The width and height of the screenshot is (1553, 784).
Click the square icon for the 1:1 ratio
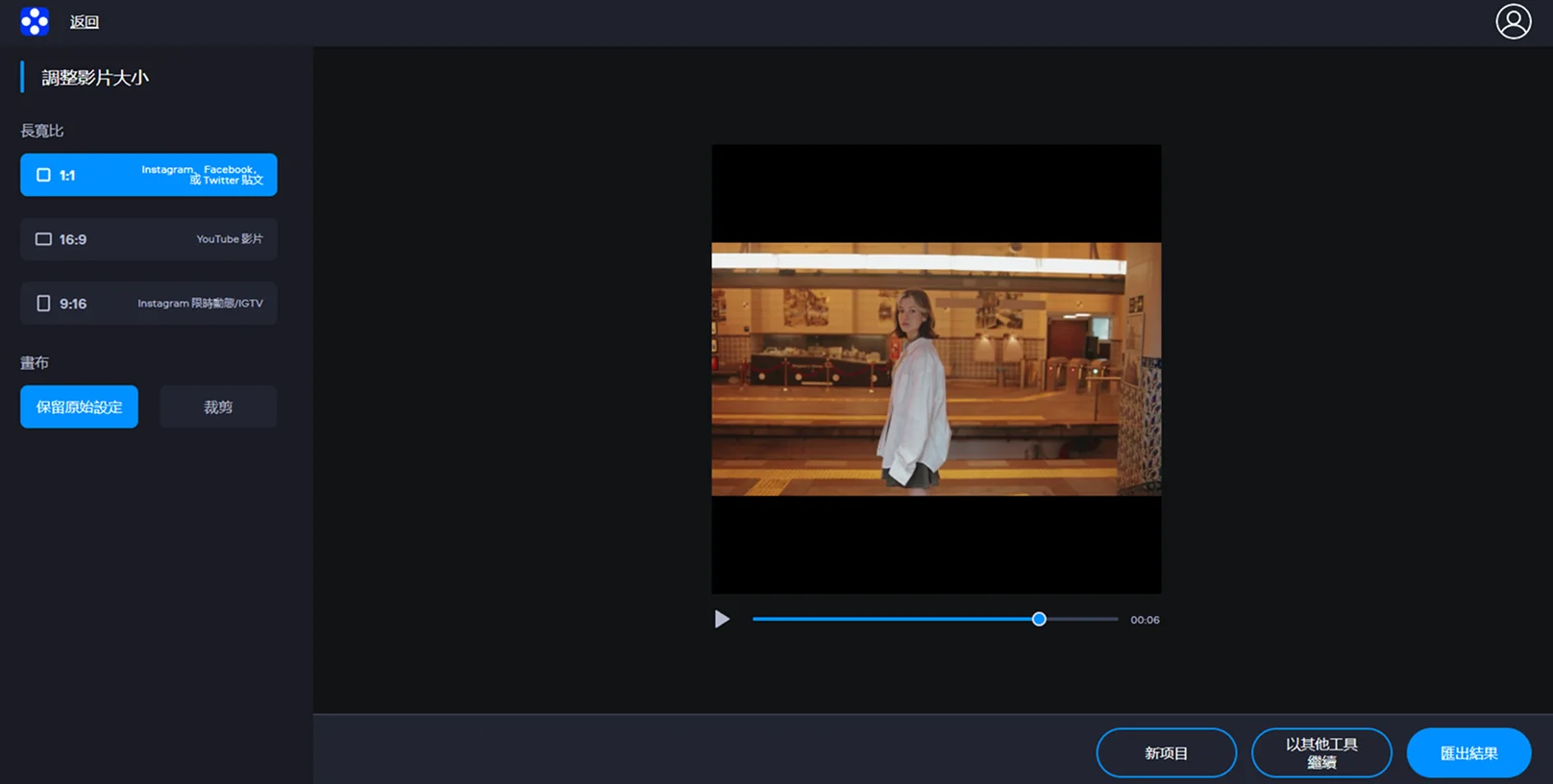pos(43,175)
